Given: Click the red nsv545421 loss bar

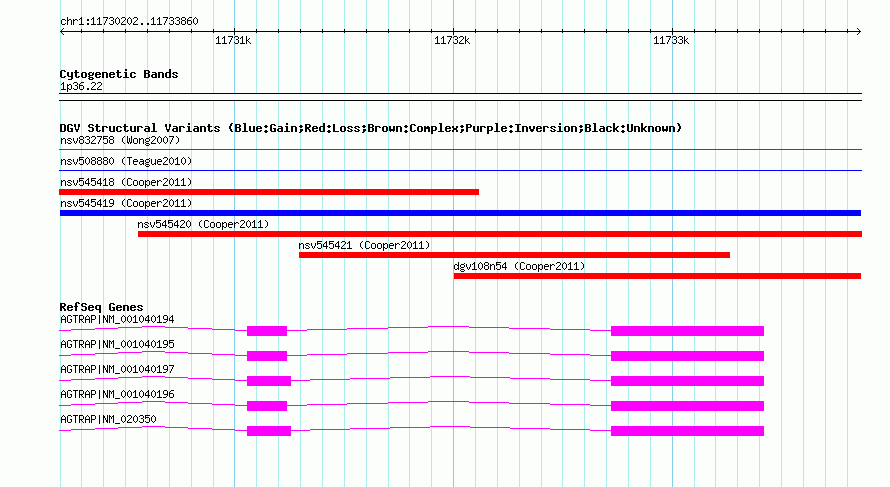Looking at the screenshot, I should pyautogui.click(x=514, y=255).
